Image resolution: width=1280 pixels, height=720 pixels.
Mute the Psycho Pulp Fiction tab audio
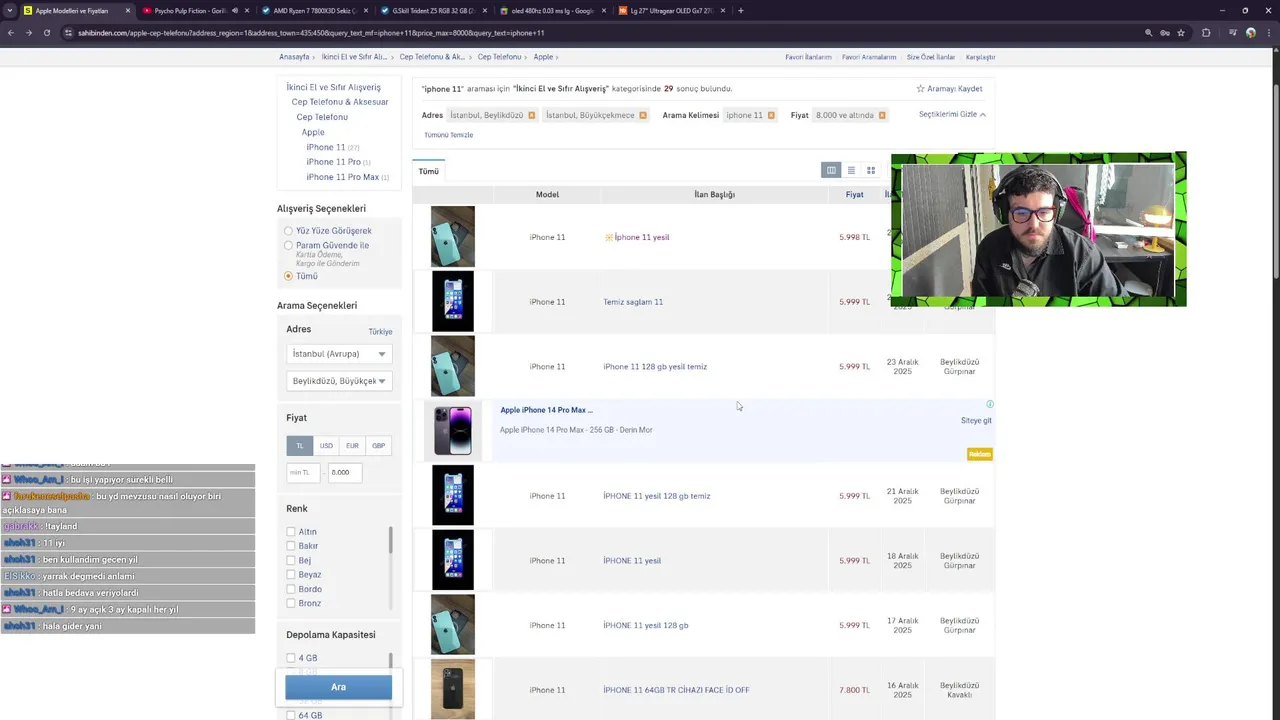tap(235, 10)
